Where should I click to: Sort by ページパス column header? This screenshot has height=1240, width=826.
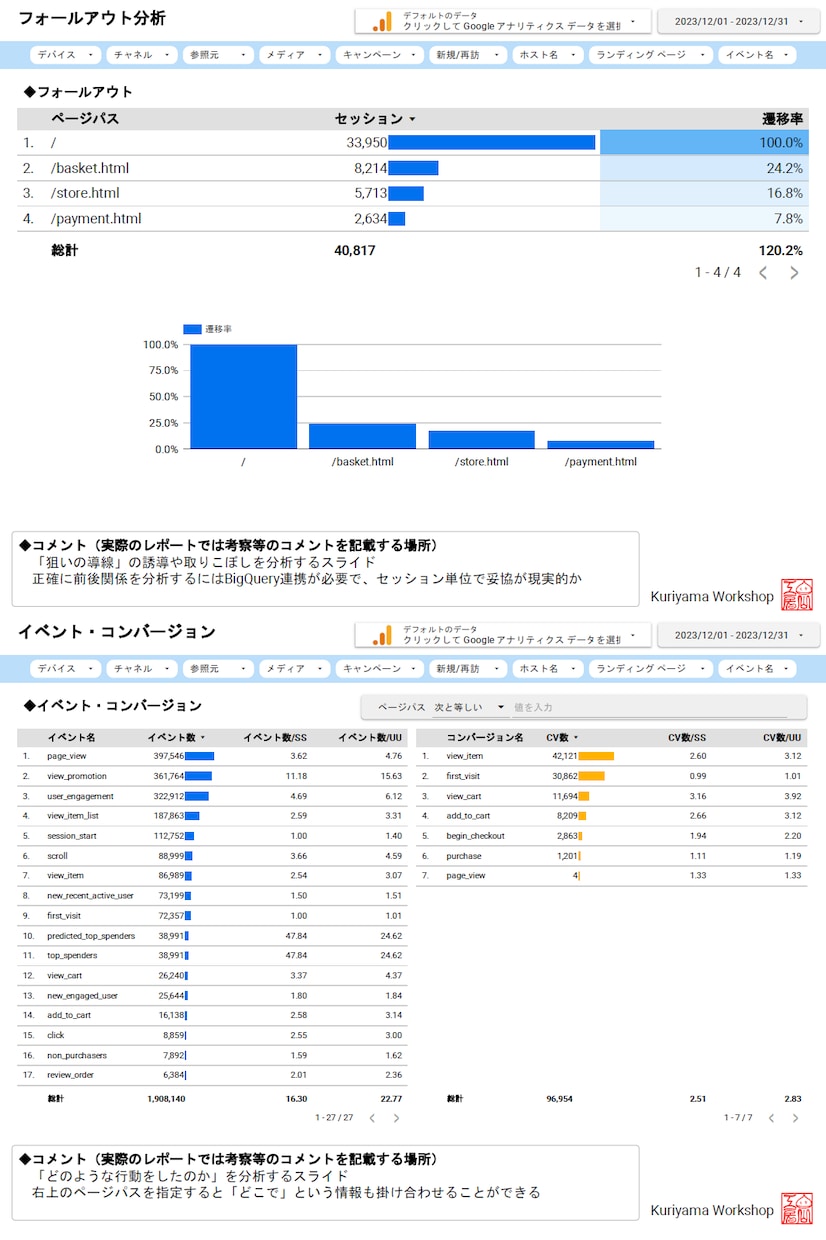85,119
